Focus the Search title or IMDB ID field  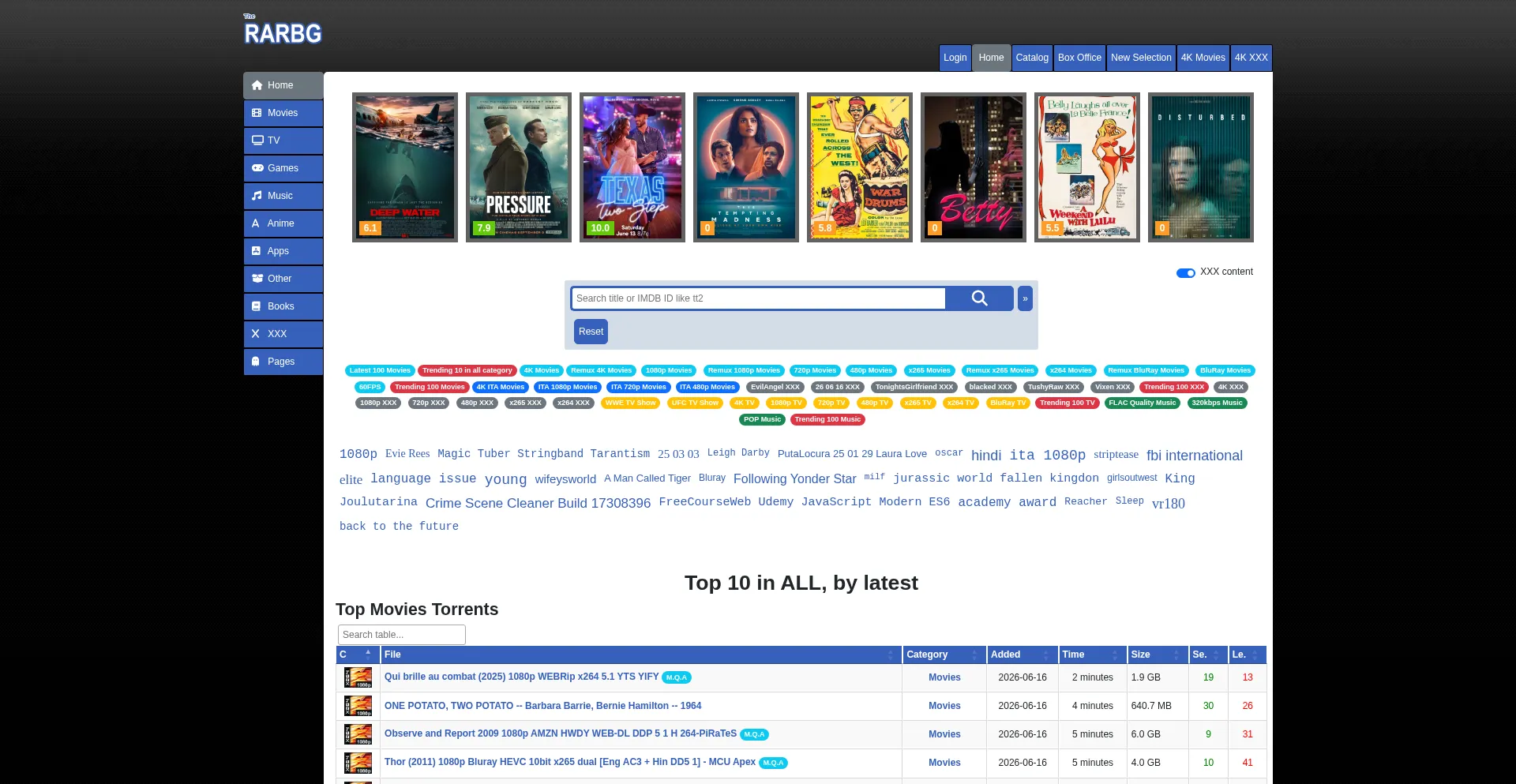[758, 298]
